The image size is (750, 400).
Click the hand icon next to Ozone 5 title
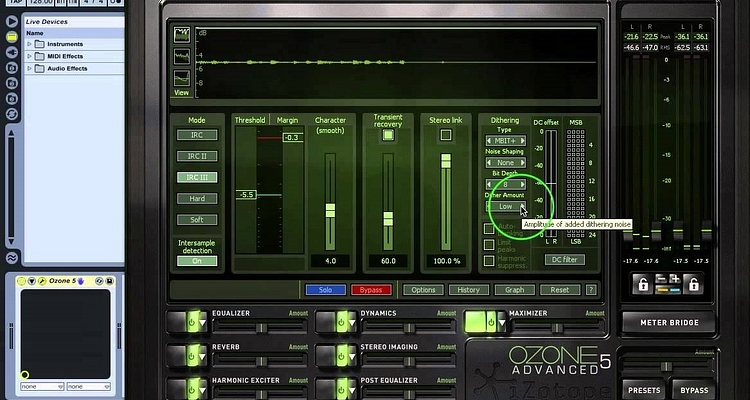pos(81,281)
